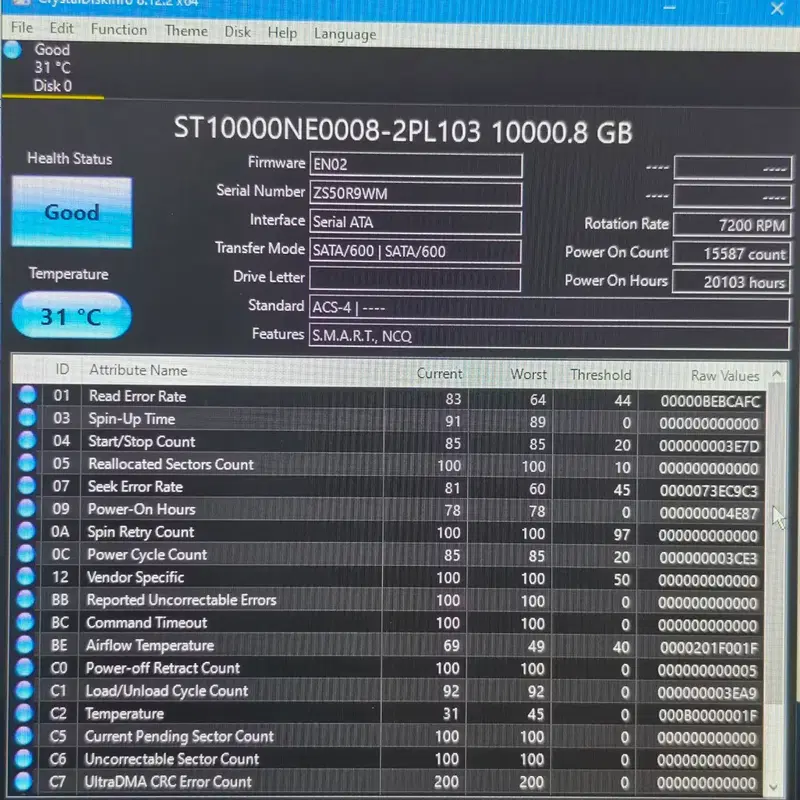Open the Function menu

point(119,30)
